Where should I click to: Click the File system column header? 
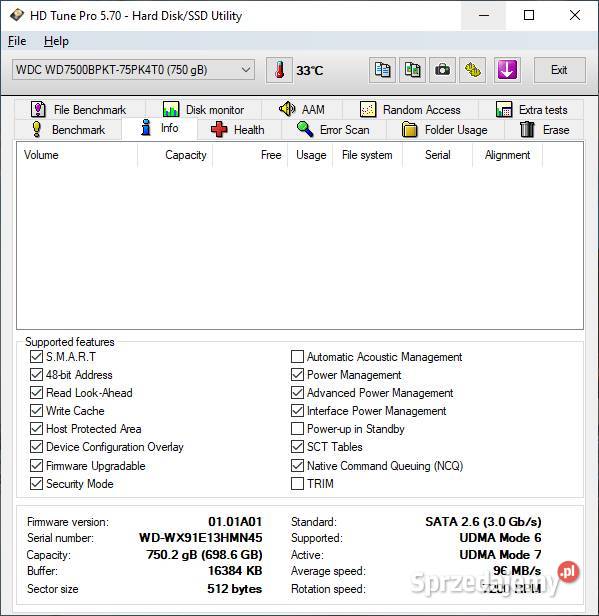tap(368, 155)
